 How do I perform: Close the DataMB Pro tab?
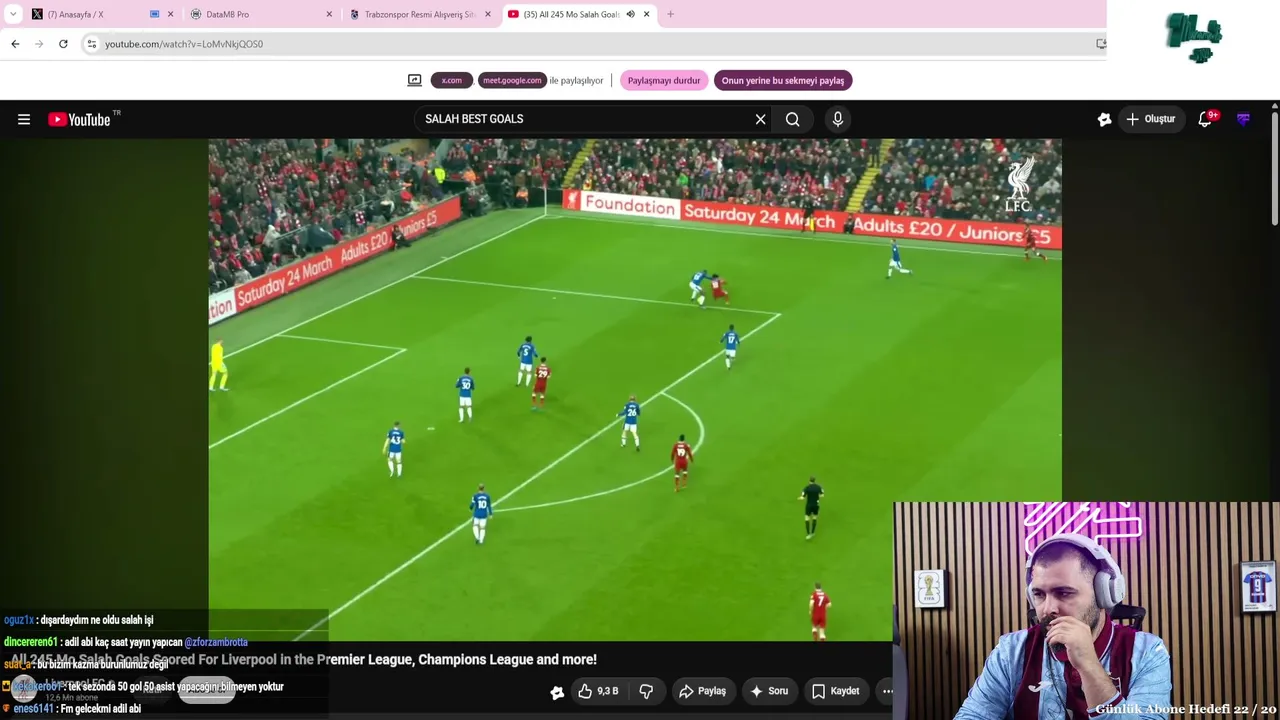pyautogui.click(x=329, y=14)
